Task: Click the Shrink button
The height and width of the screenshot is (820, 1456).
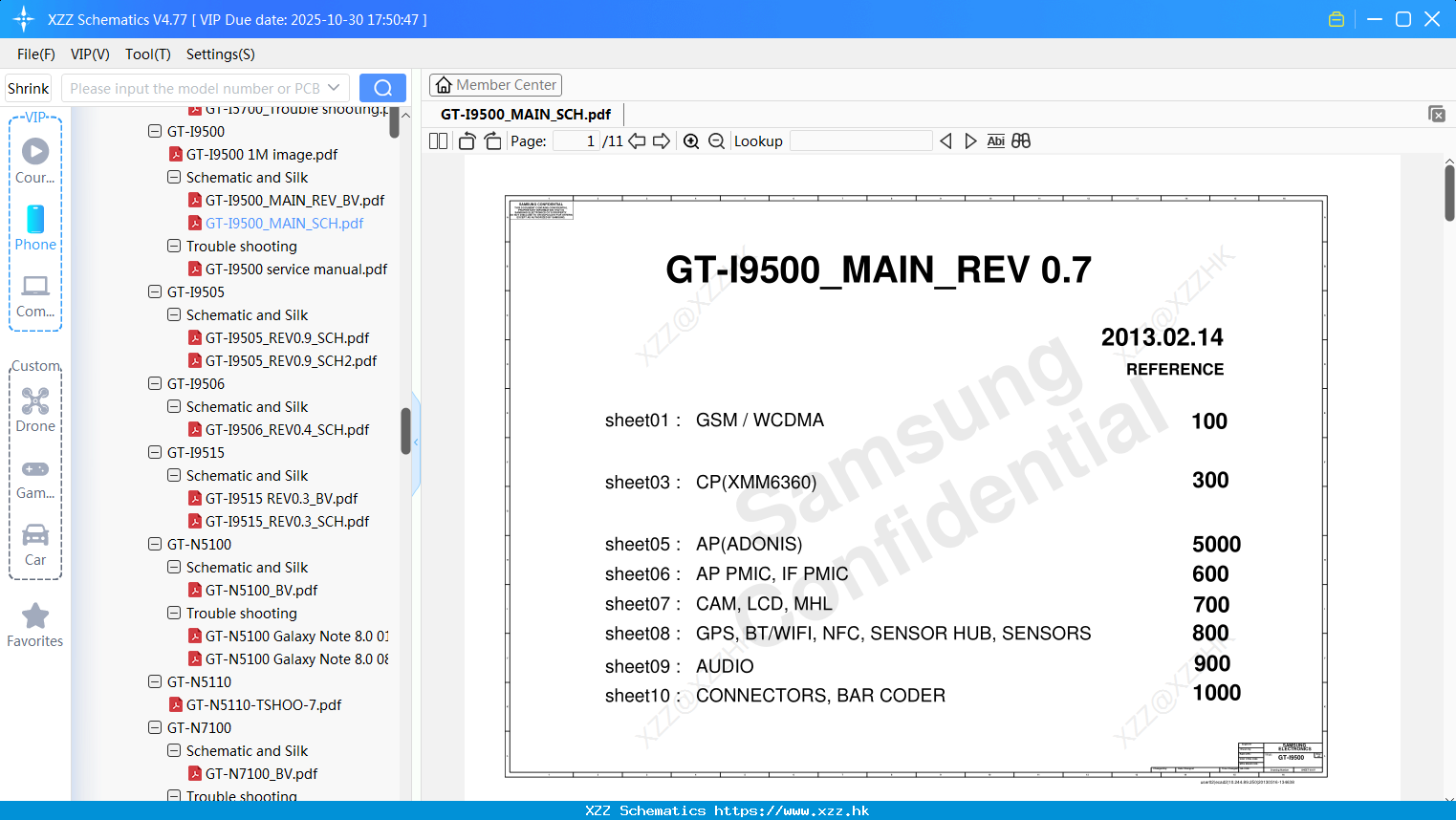Action: pos(29,88)
